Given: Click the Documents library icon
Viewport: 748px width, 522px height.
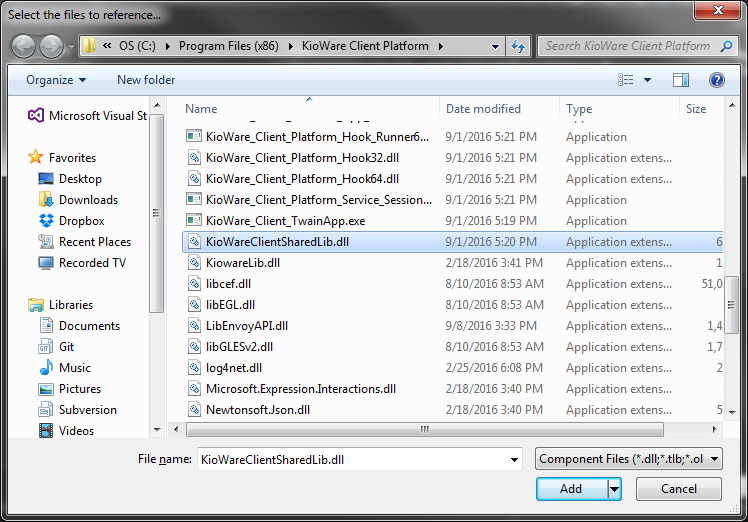Looking at the screenshot, I should pyautogui.click(x=46, y=325).
